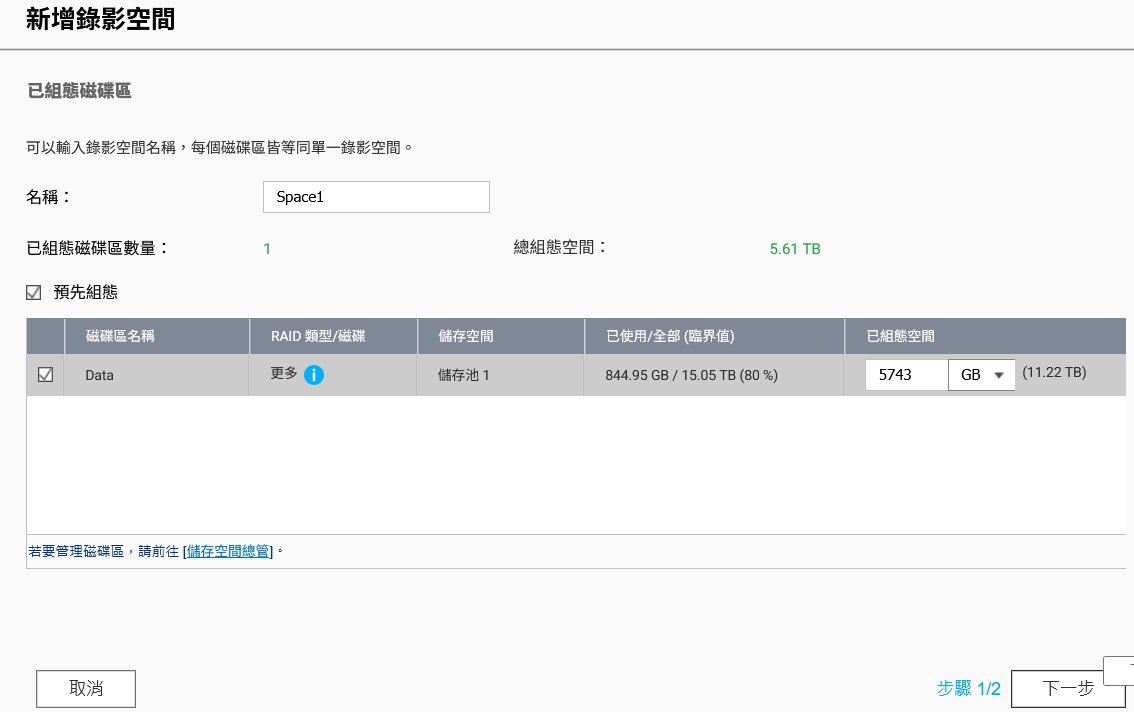Click the 名稱 field containing Space1
1134x712 pixels.
pos(376,197)
